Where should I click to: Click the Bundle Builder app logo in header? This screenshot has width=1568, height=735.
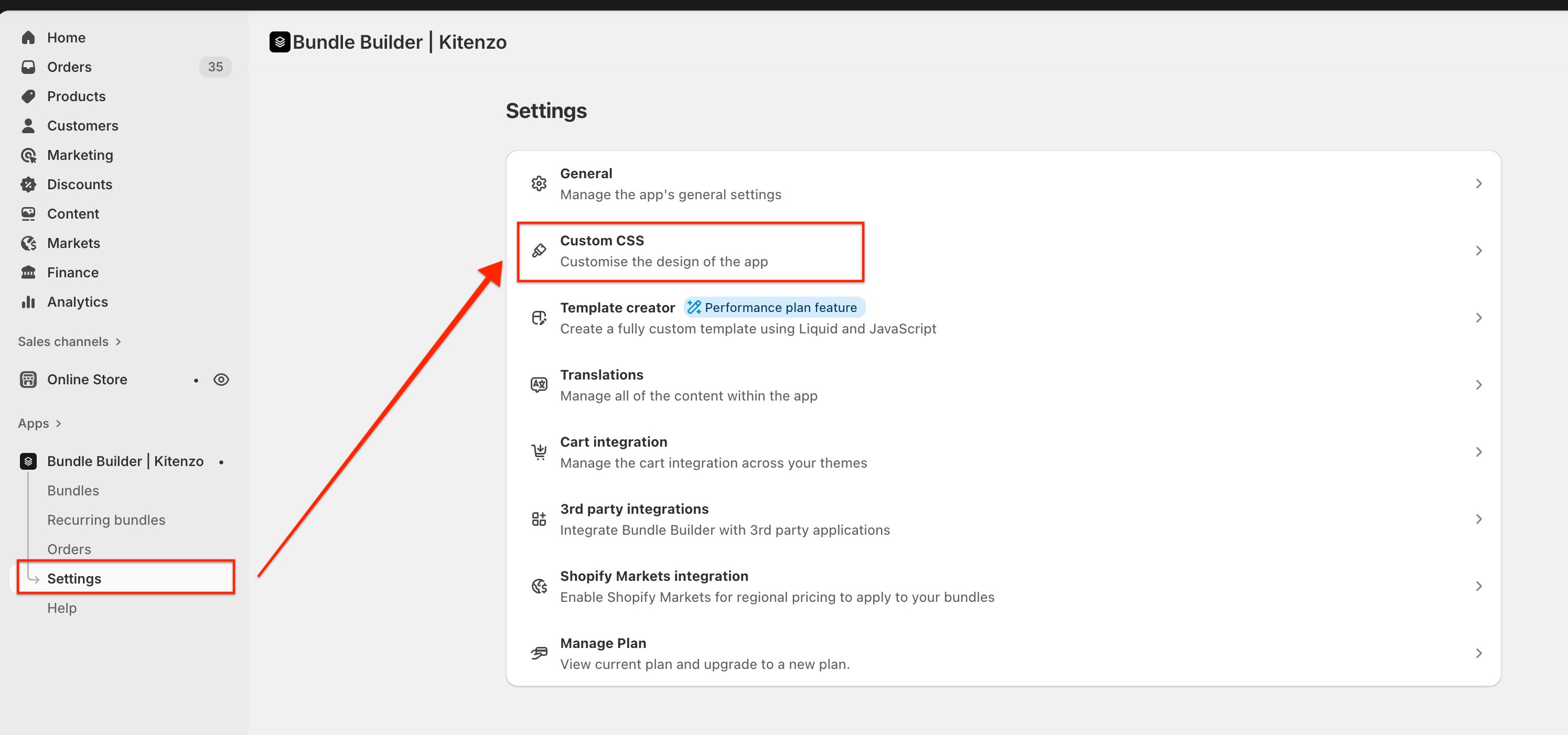point(280,42)
